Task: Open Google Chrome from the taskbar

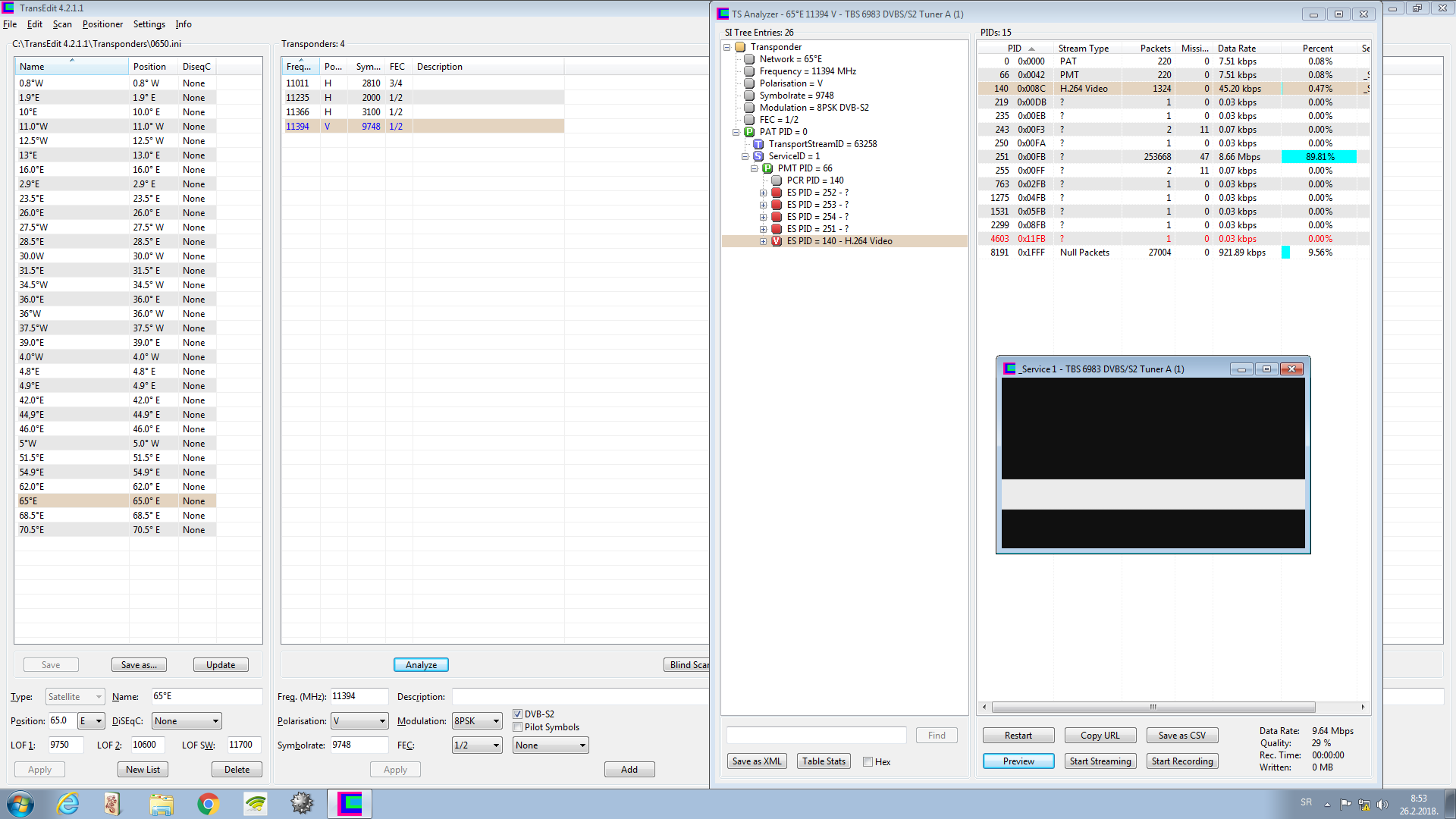Action: (x=208, y=804)
